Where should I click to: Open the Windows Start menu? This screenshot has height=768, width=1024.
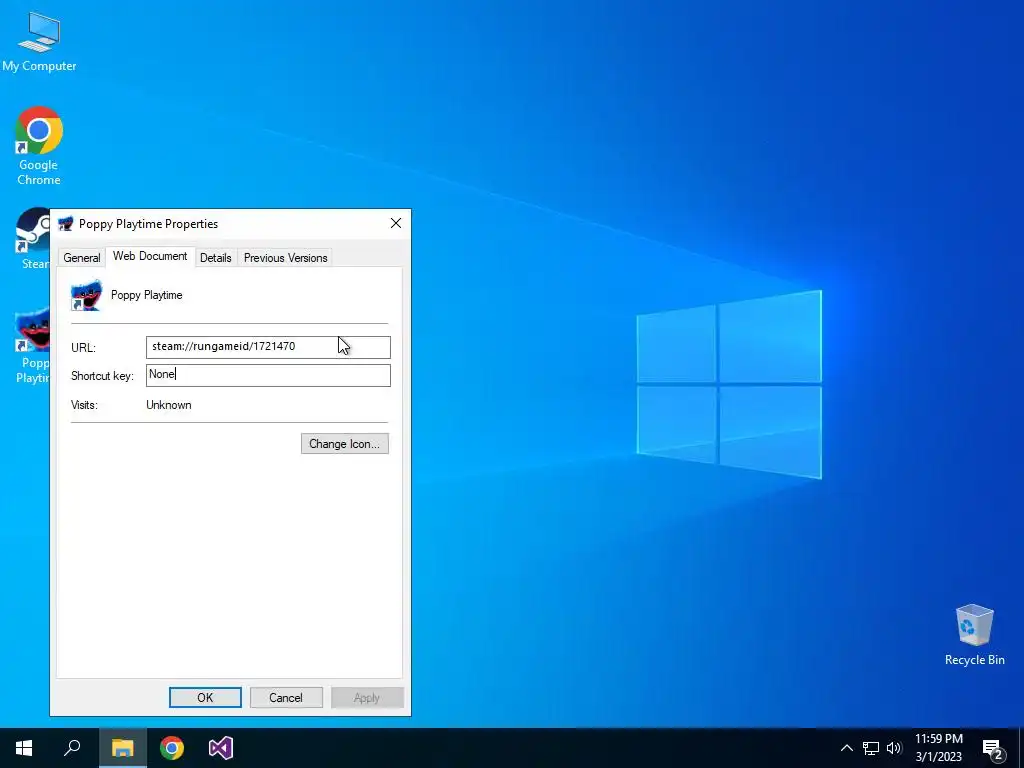(x=24, y=748)
